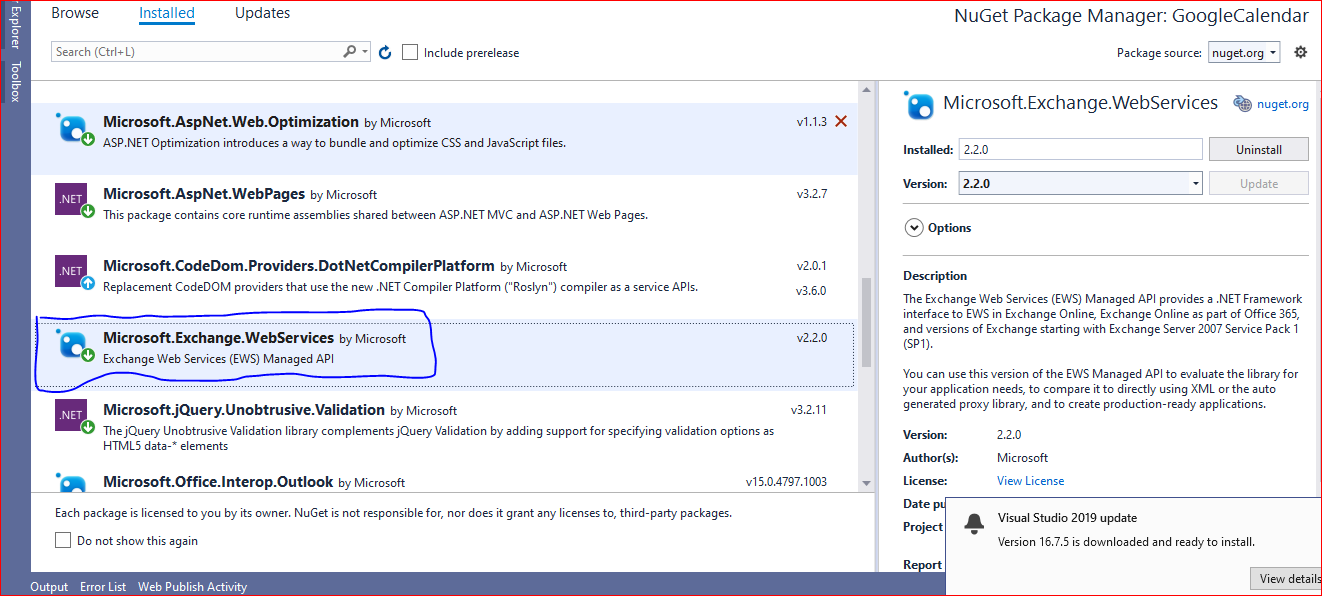Select Microsoft.CodeDom.Providers.DotNetCompilerPlatform package
This screenshot has width=1322, height=596.
(444, 283)
